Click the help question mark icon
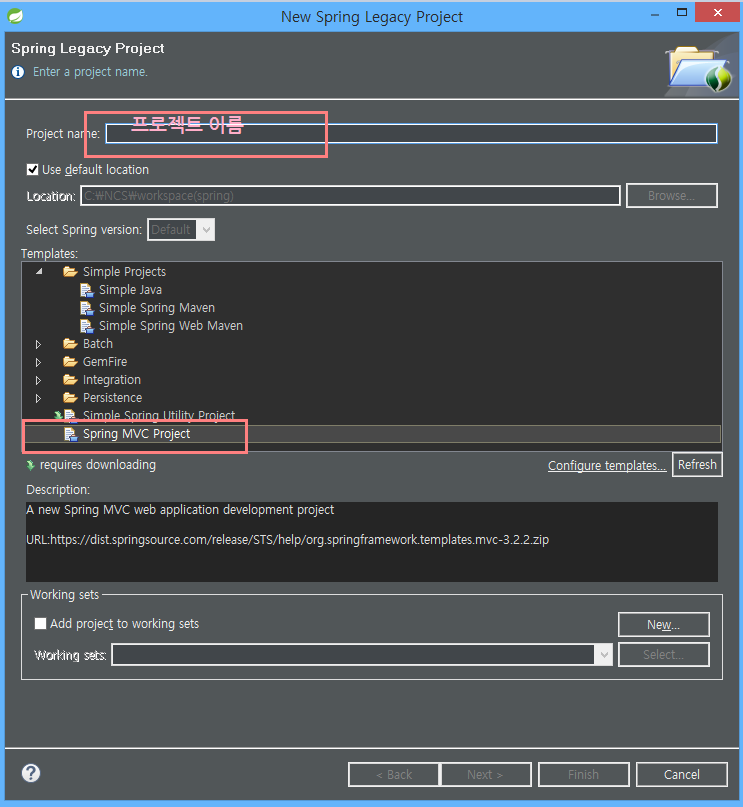 click(31, 773)
